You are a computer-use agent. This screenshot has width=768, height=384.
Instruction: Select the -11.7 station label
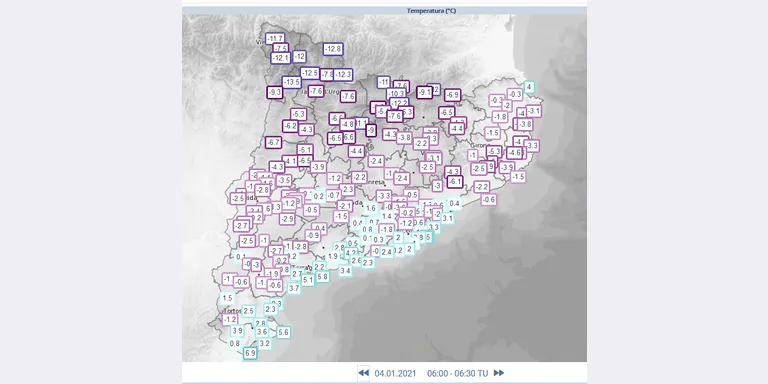(x=275, y=38)
